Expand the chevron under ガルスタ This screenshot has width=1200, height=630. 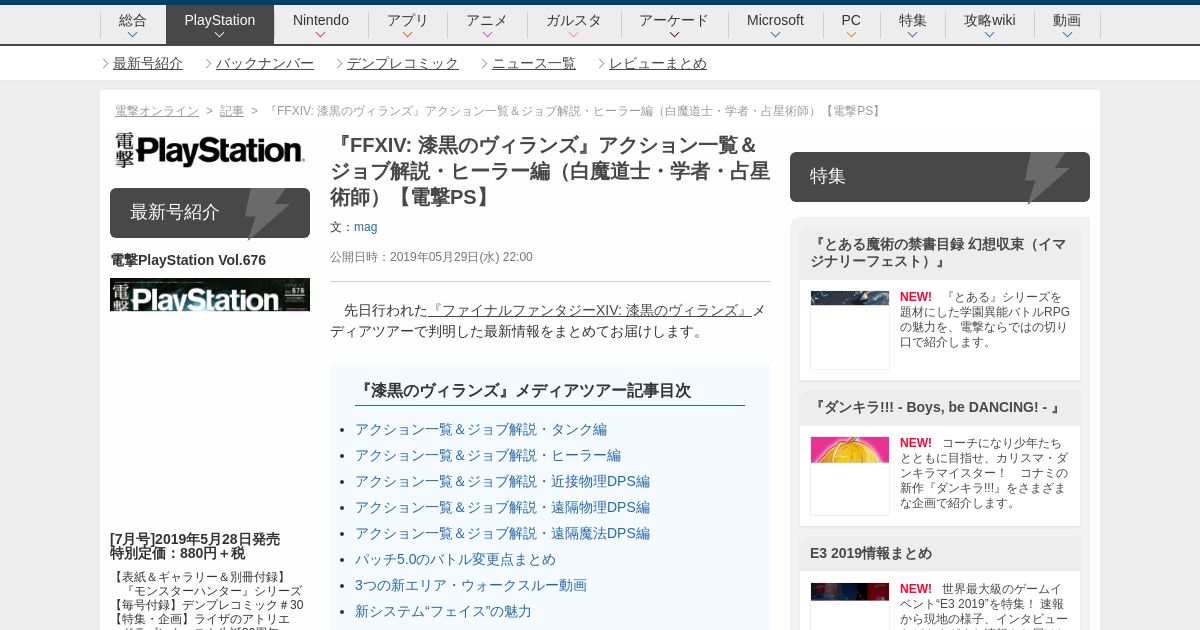pos(574,35)
